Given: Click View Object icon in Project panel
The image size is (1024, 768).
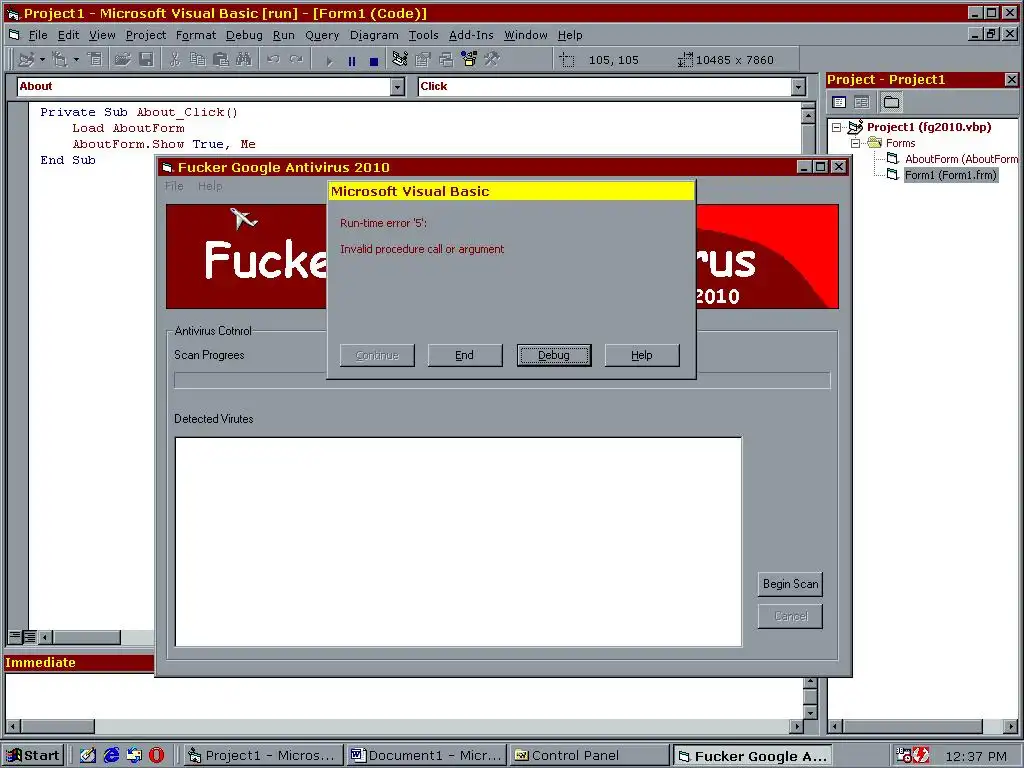Looking at the screenshot, I should click(x=862, y=102).
